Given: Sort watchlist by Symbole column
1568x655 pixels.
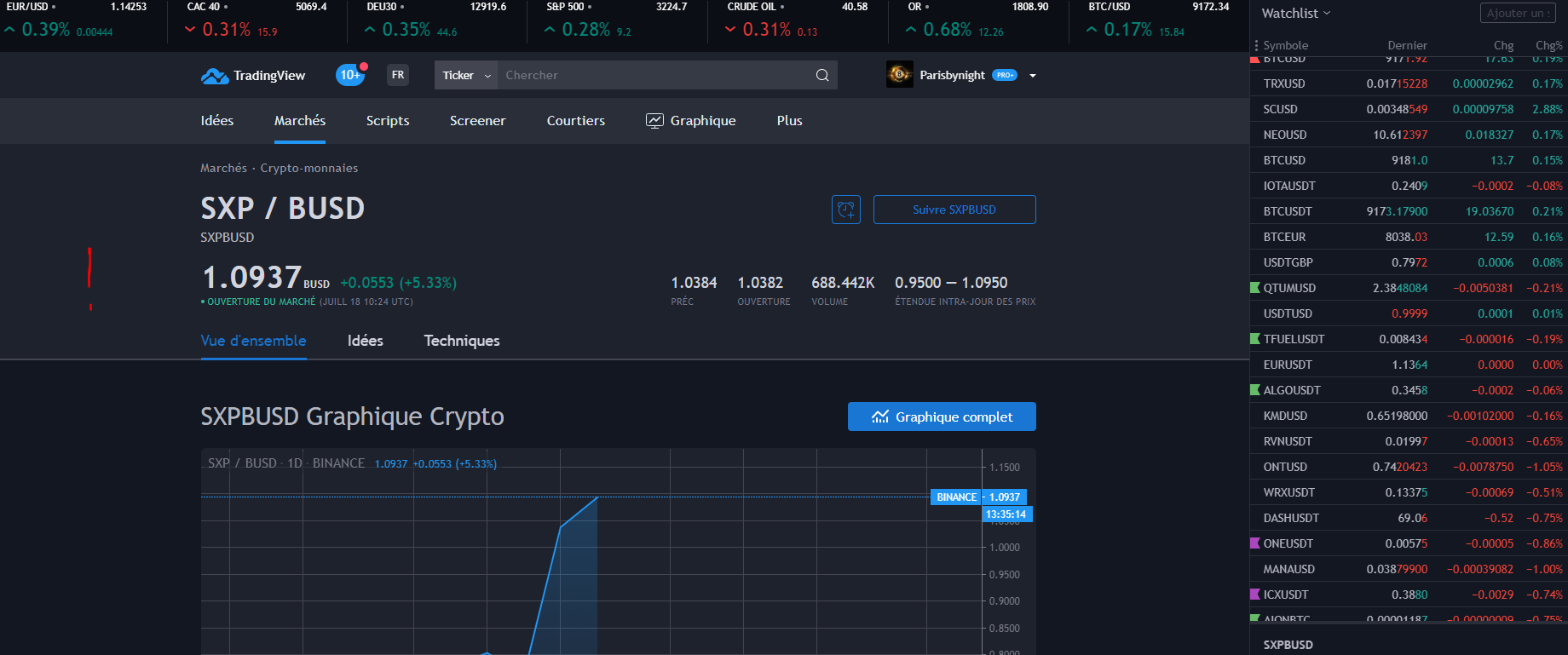Looking at the screenshot, I should [1285, 45].
